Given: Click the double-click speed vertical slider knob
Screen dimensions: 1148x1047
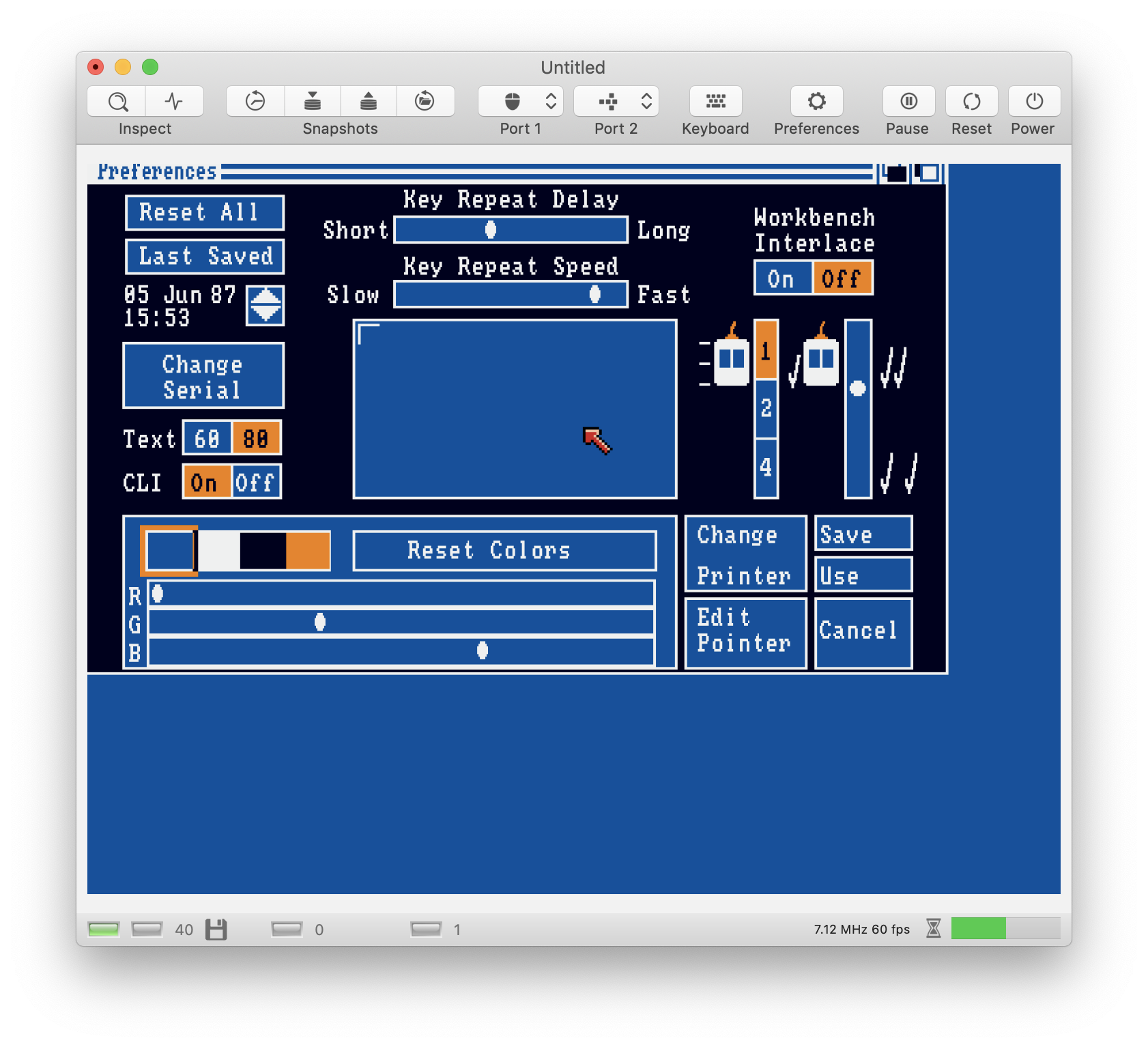Looking at the screenshot, I should click(858, 388).
